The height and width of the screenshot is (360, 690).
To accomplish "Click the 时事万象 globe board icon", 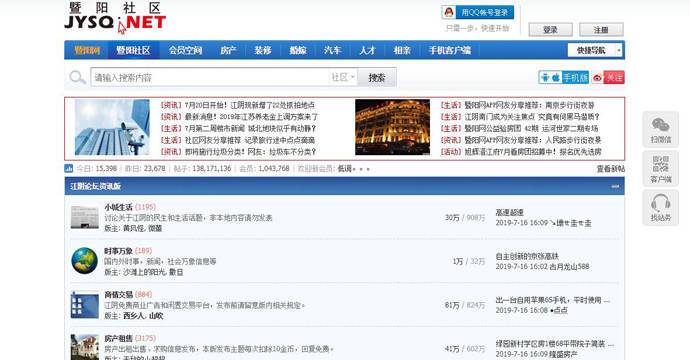I will pos(84,261).
